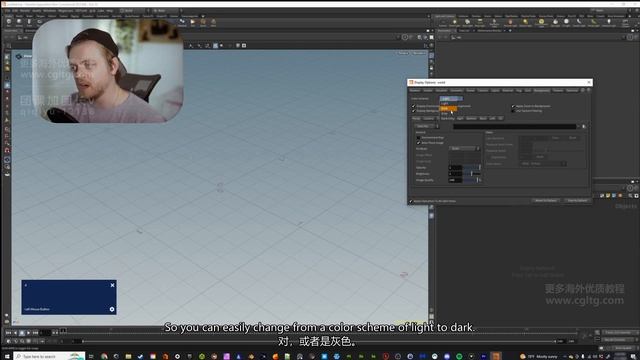The width and height of the screenshot is (640, 360).
Task: Click the Saturation value field
Action: point(455,168)
